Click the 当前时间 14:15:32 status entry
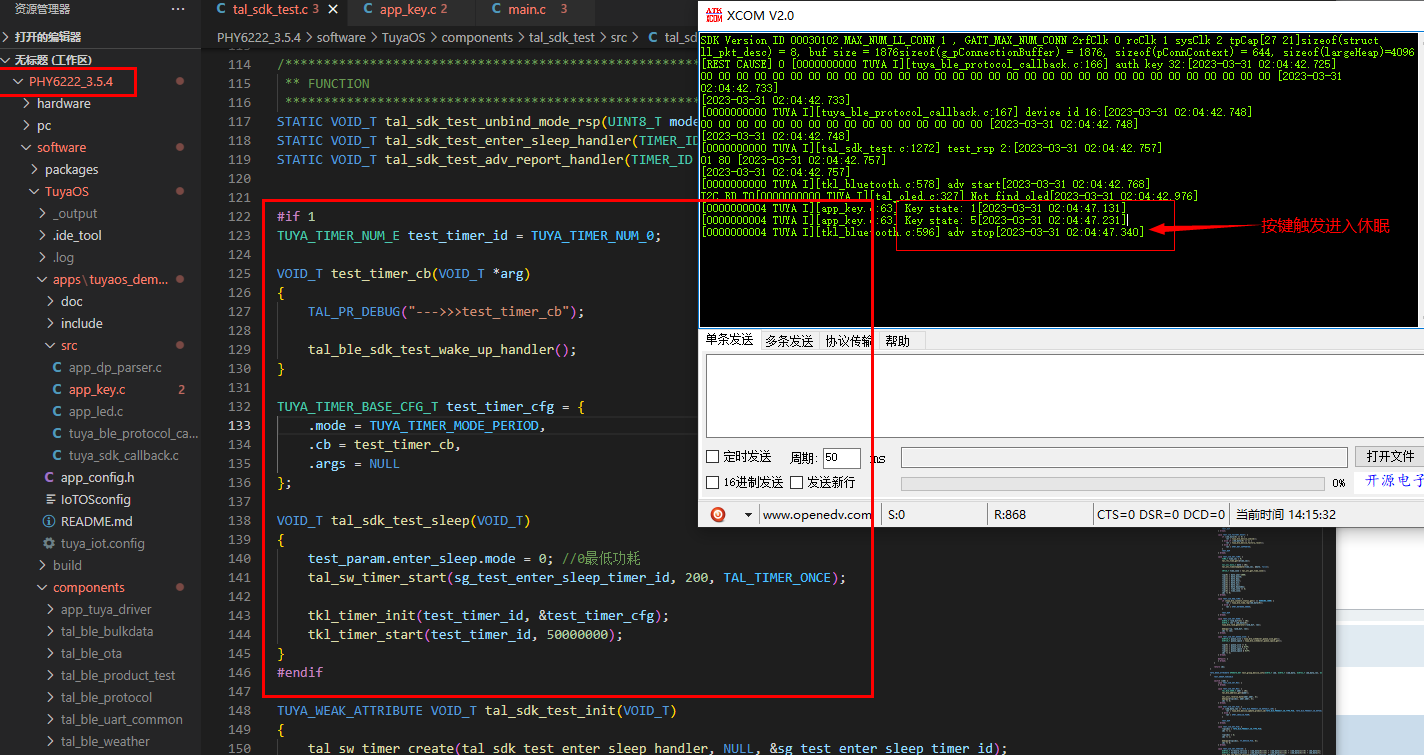 pos(1286,515)
